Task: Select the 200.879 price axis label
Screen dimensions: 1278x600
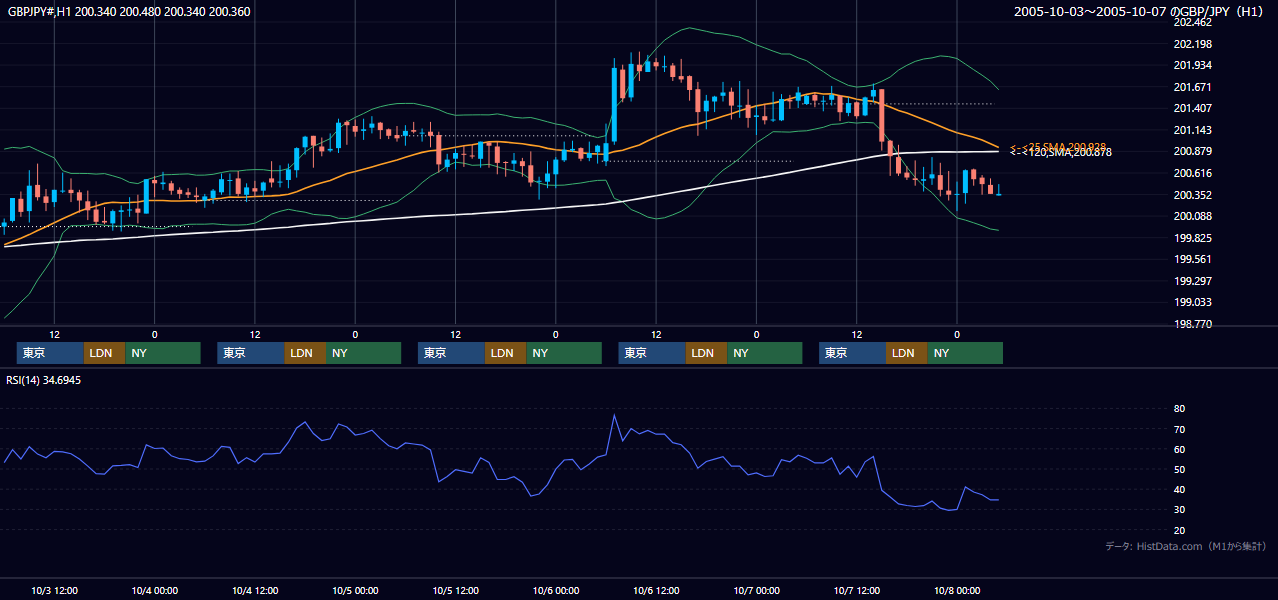Action: click(x=1192, y=152)
